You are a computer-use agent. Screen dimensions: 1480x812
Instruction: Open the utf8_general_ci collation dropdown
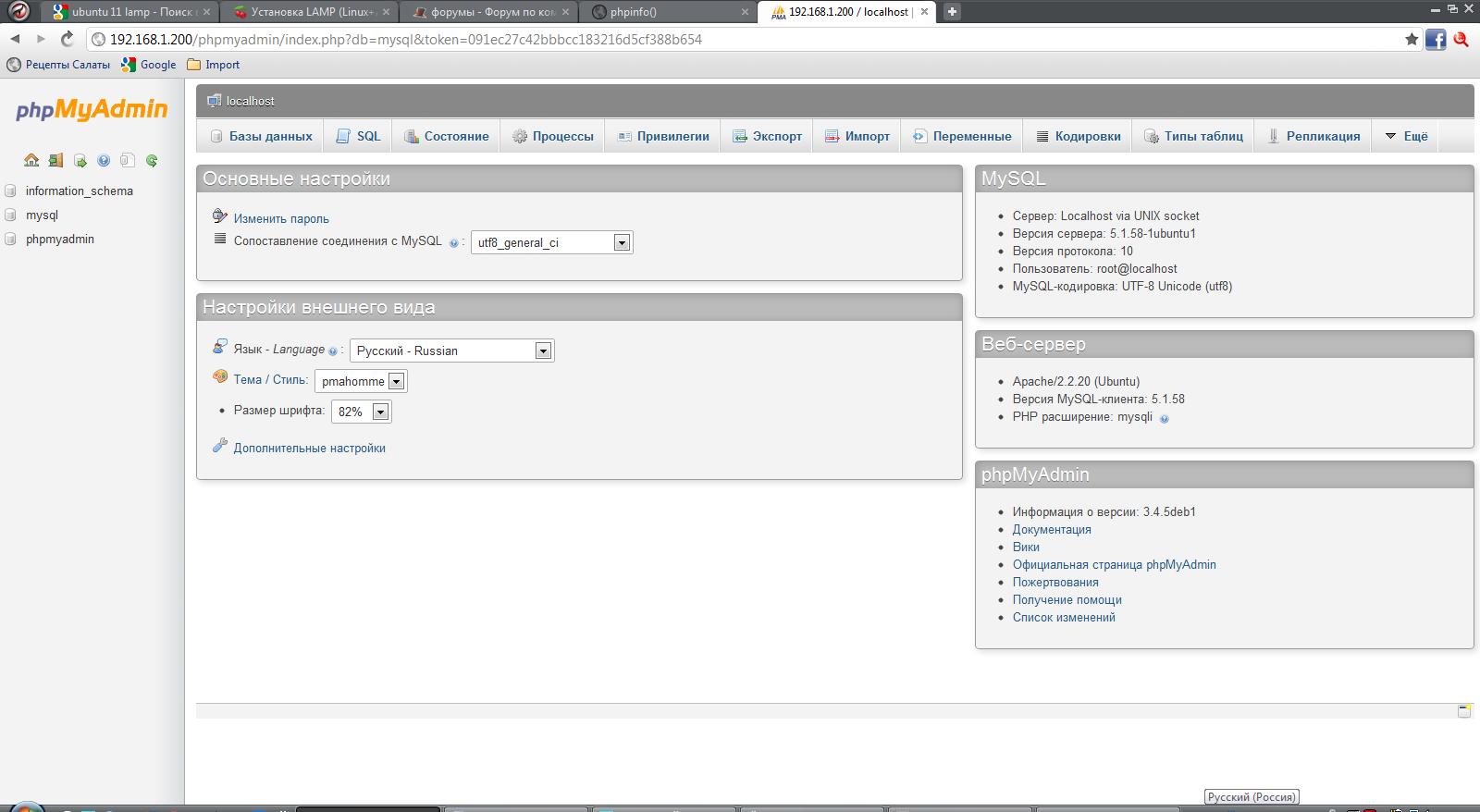click(552, 242)
